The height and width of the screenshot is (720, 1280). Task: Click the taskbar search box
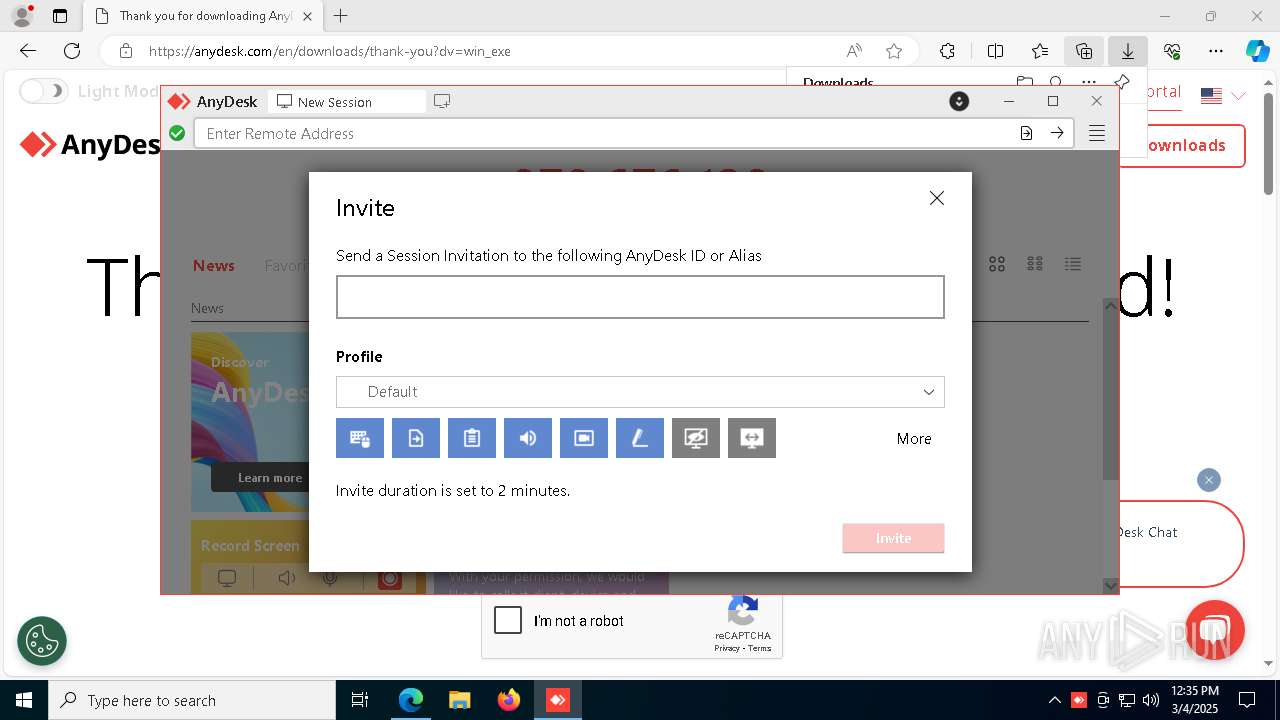[192, 700]
